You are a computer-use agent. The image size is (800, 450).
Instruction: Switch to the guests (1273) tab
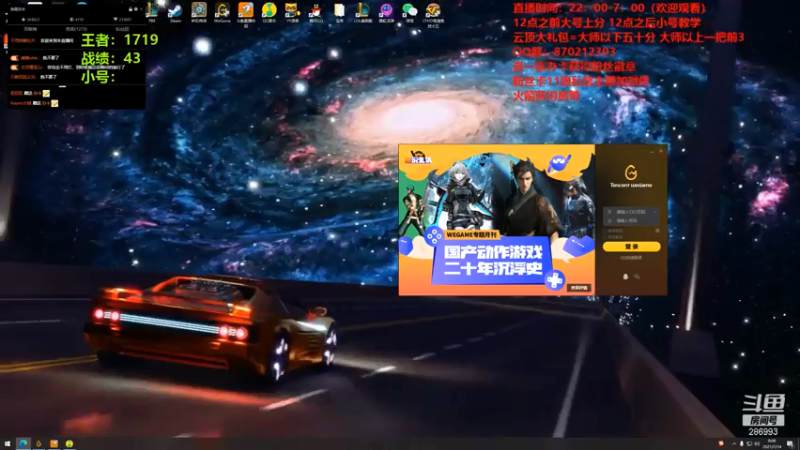click(x=76, y=29)
